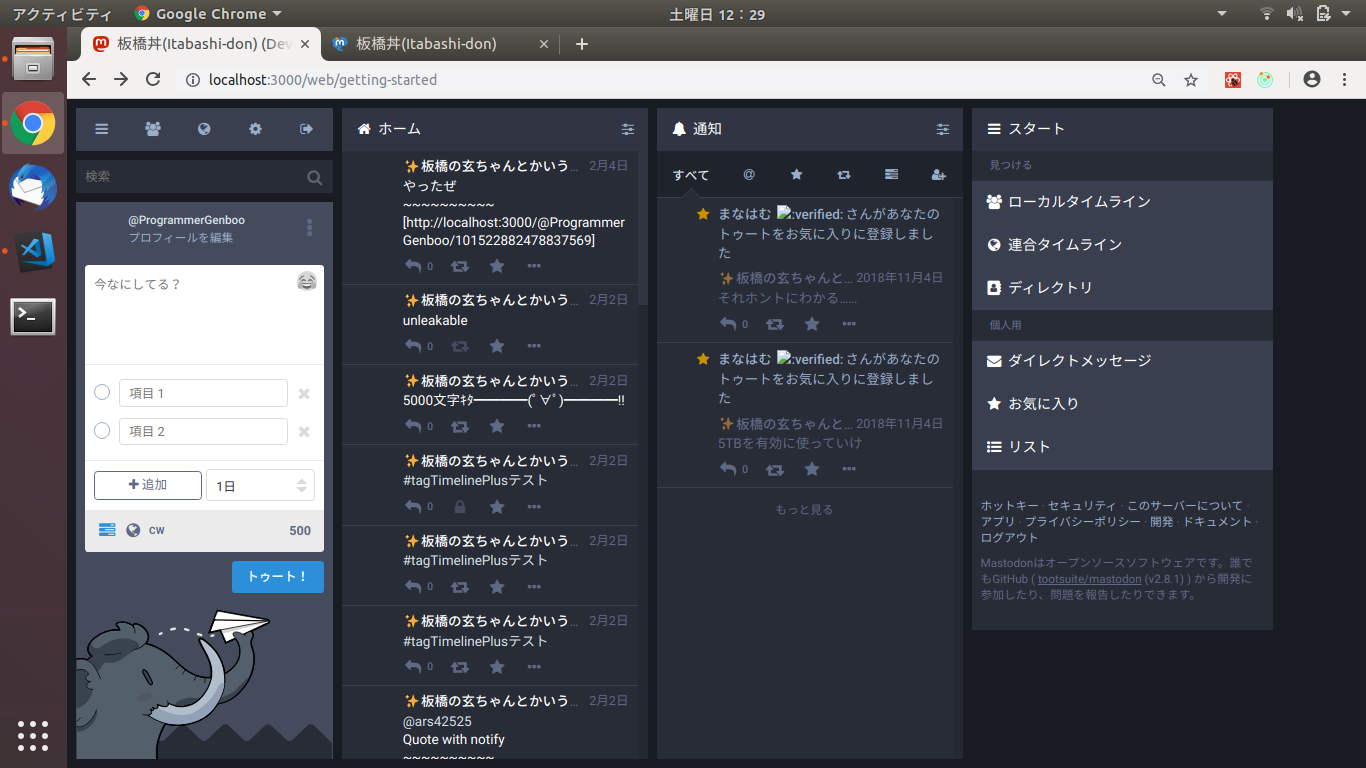Switch to the mentions @ notification tab
The height and width of the screenshot is (768, 1366).
point(749,175)
